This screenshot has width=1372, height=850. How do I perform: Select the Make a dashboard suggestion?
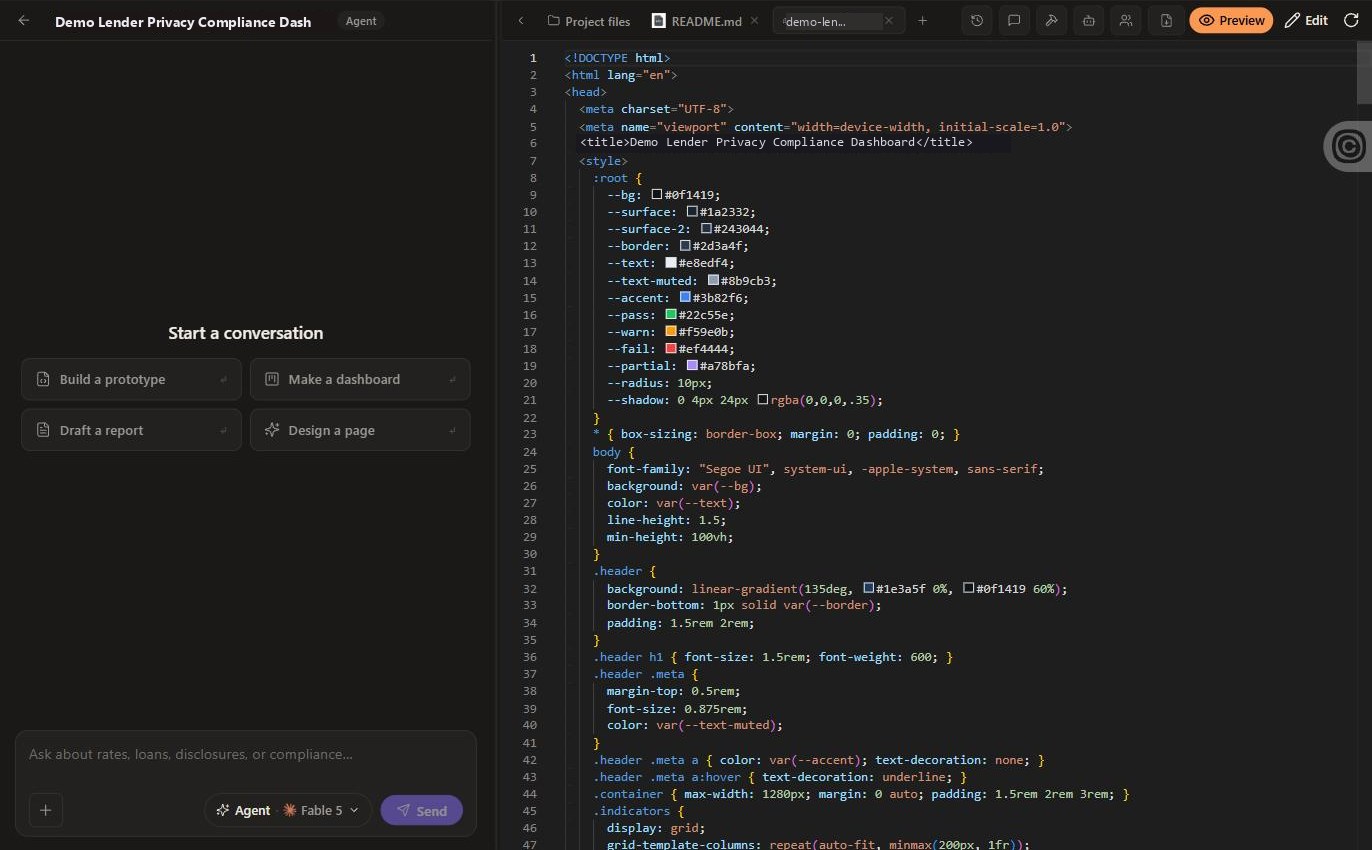click(x=360, y=380)
